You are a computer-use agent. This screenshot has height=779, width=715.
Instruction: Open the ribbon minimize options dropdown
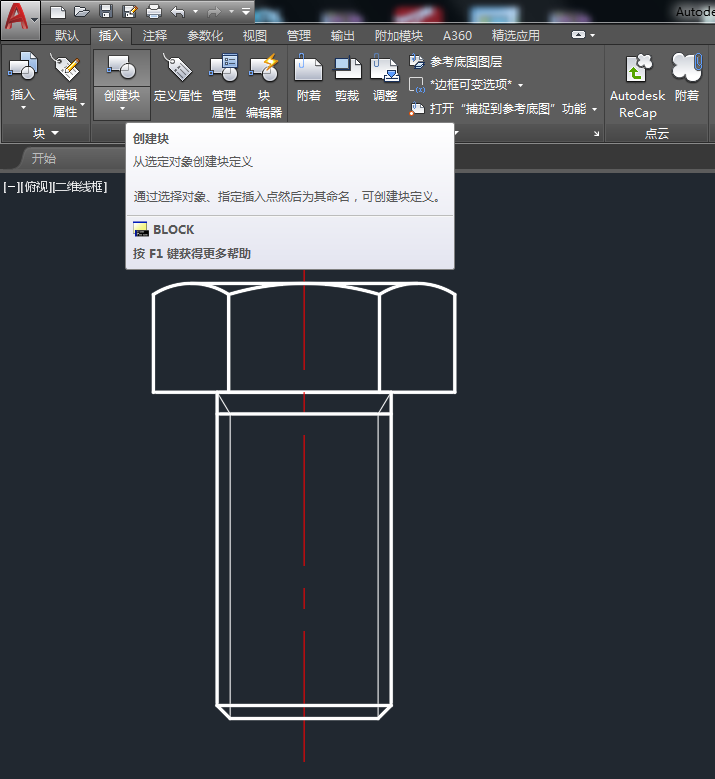click(x=592, y=35)
